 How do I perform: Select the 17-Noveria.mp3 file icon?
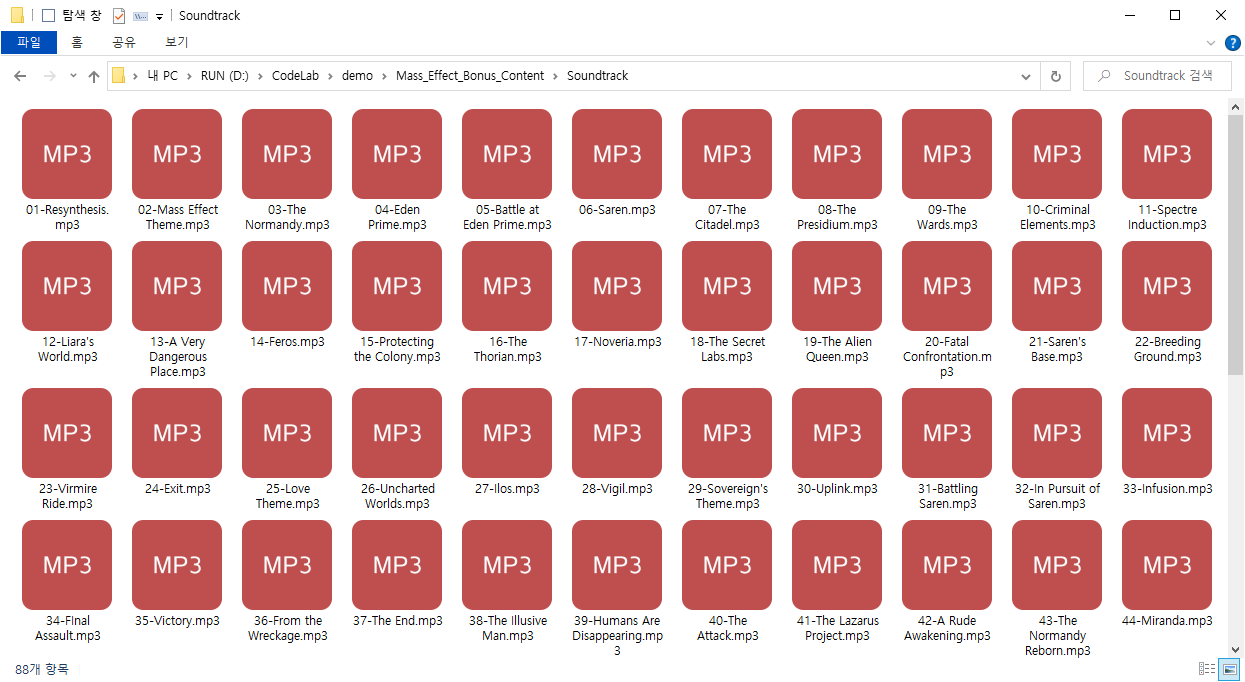point(617,286)
